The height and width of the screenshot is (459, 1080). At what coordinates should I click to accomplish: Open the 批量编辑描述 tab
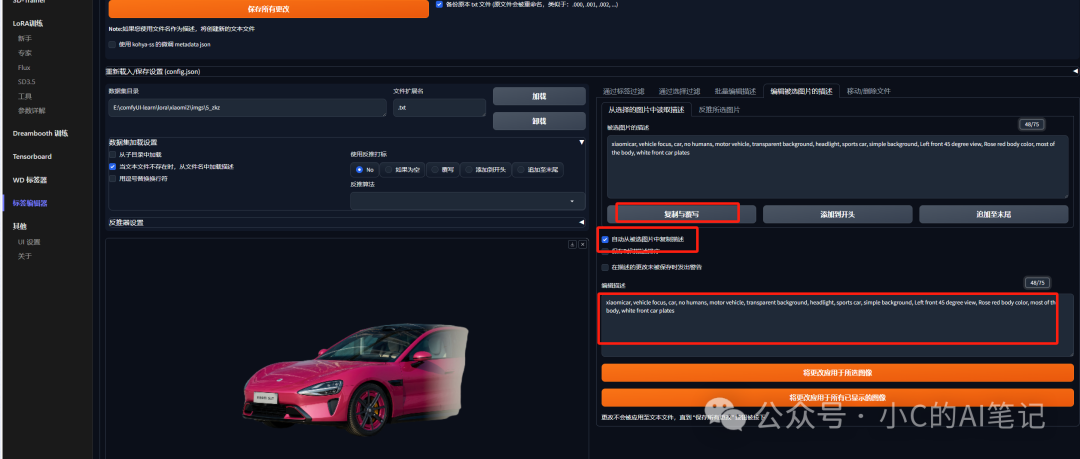coord(735,91)
